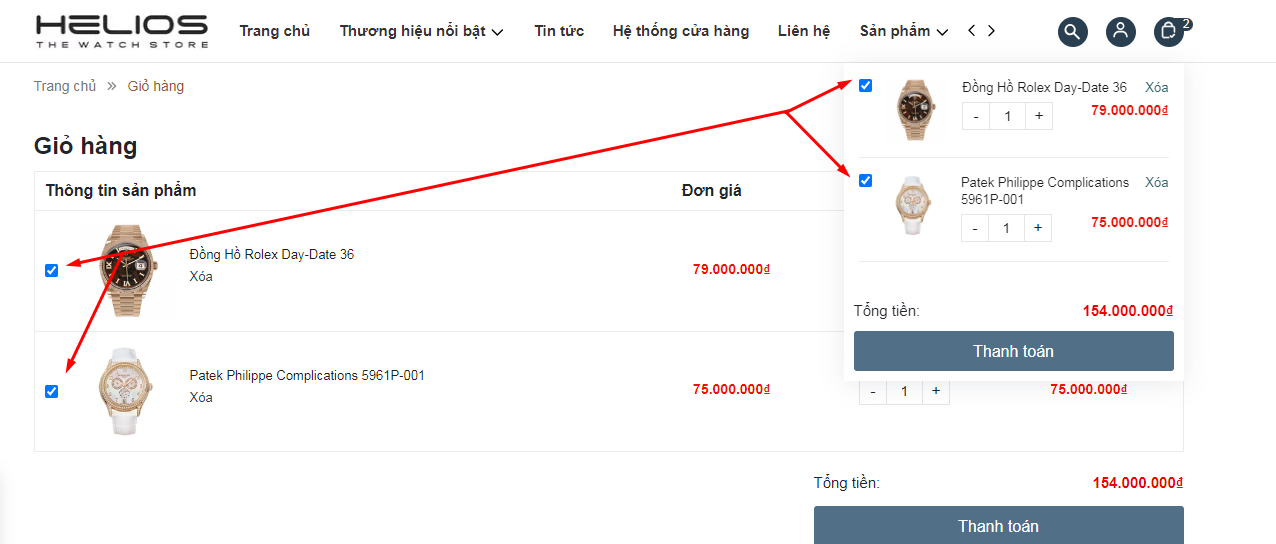Click Xóa for Rolex in mini cart
This screenshot has width=1276, height=544.
(1157, 87)
